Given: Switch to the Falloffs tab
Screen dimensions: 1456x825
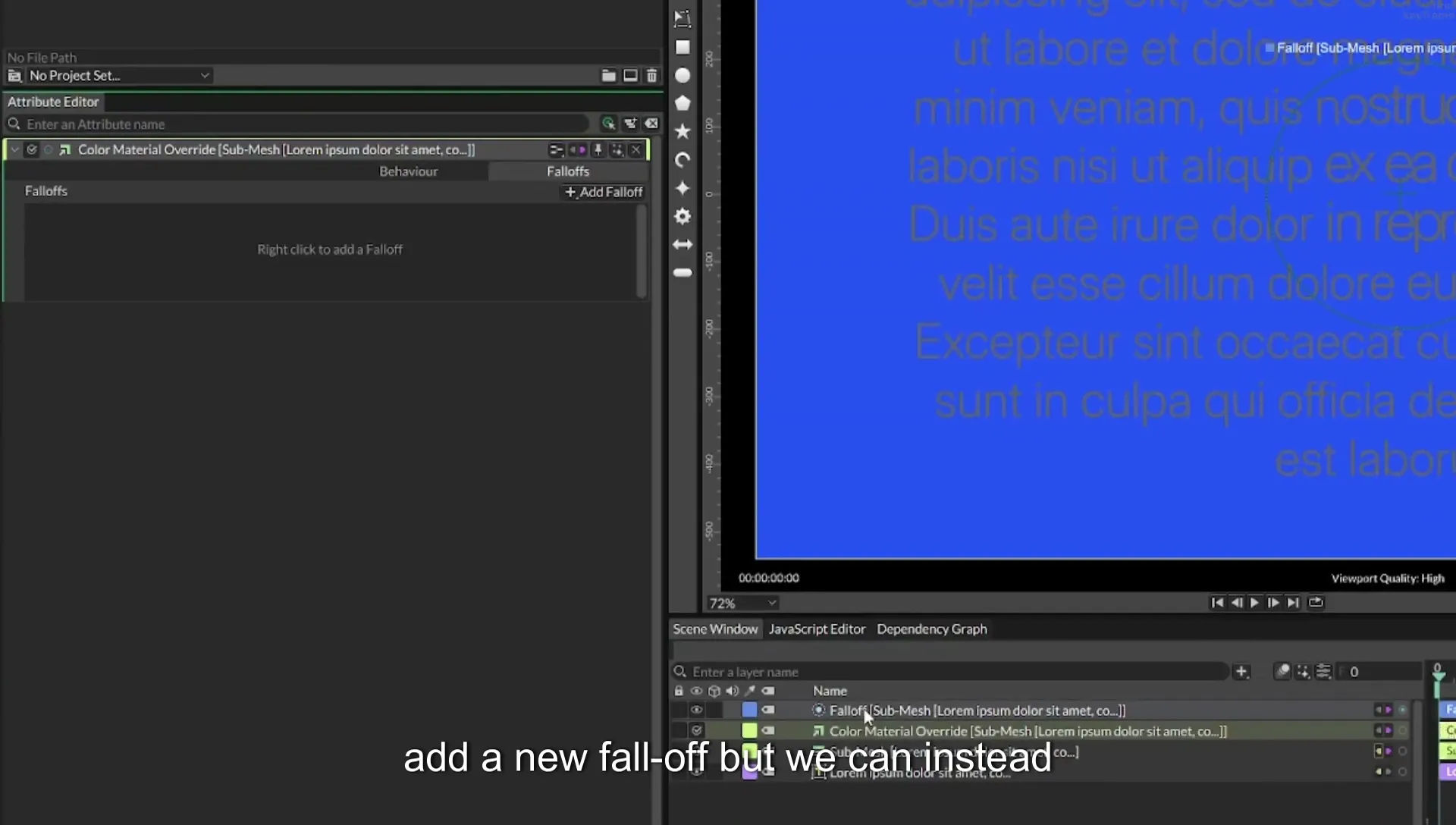Looking at the screenshot, I should [x=568, y=171].
